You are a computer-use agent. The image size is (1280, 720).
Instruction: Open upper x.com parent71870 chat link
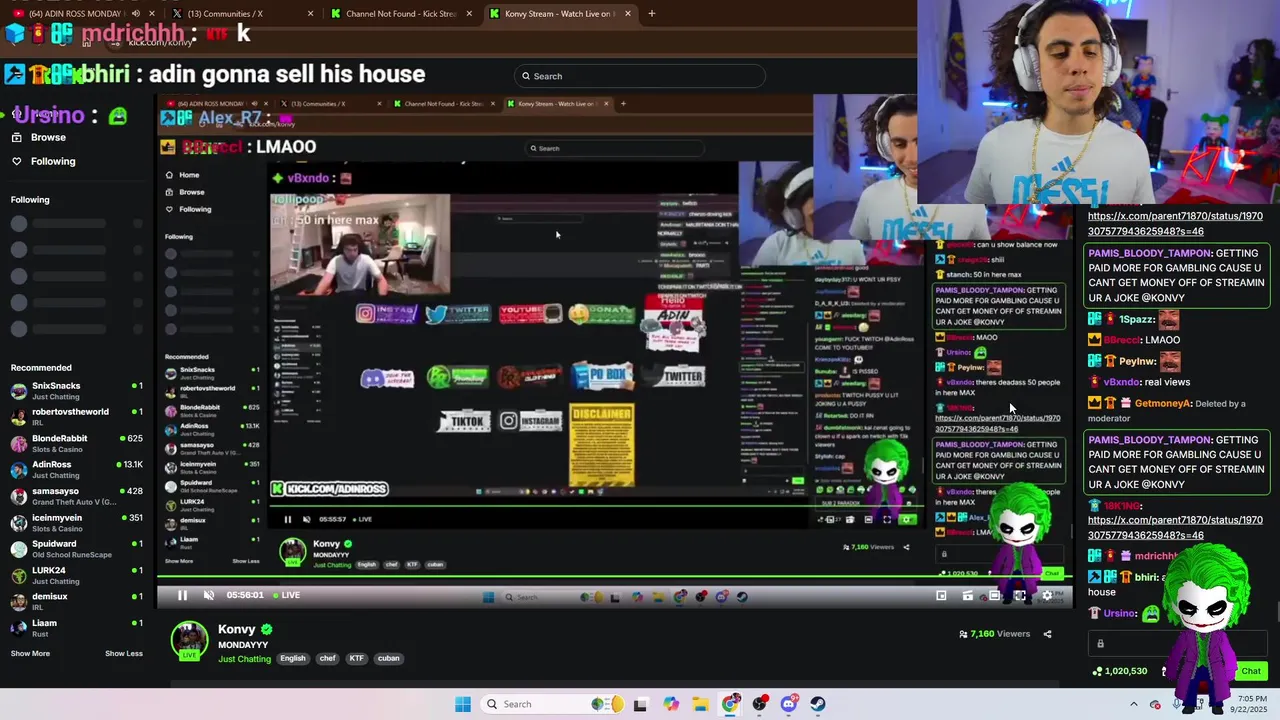1175,223
